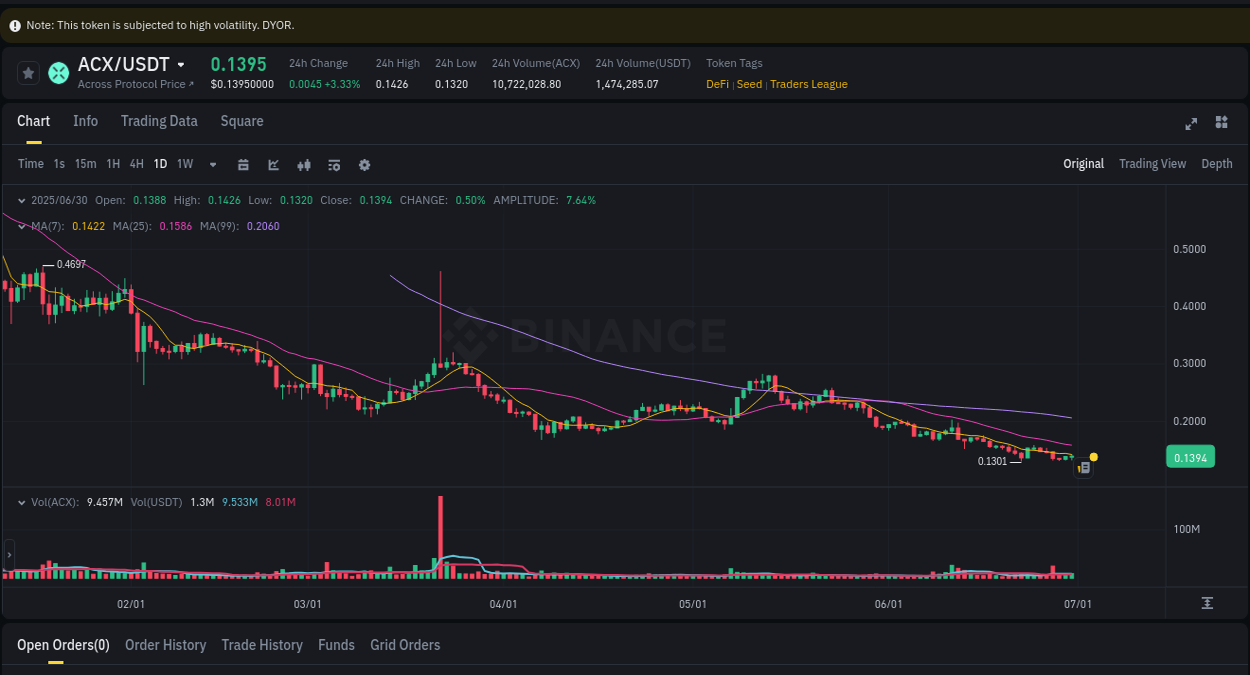The height and width of the screenshot is (675, 1250).
Task: Click the green 0.1394 price label
Action: click(1190, 456)
